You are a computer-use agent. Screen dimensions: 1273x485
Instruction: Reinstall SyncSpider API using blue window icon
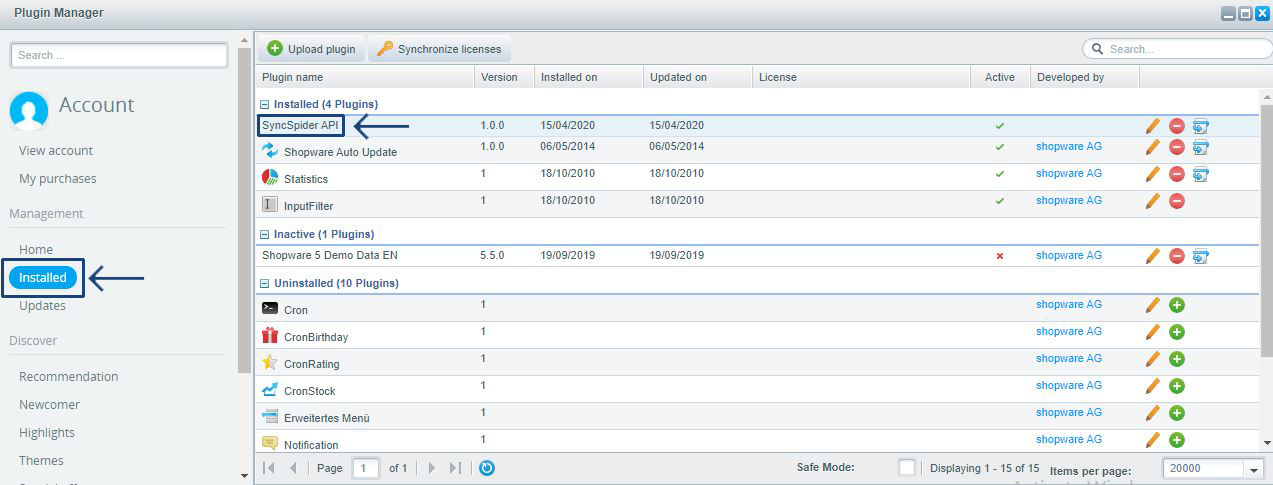pos(1201,126)
